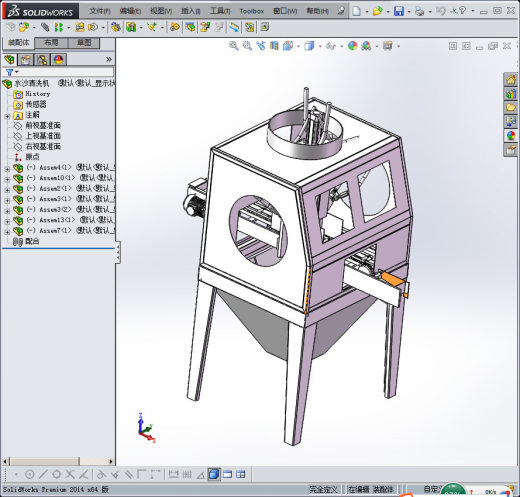520x497 pixels.
Task: Click the Save floppy disk icon
Action: tap(399, 11)
